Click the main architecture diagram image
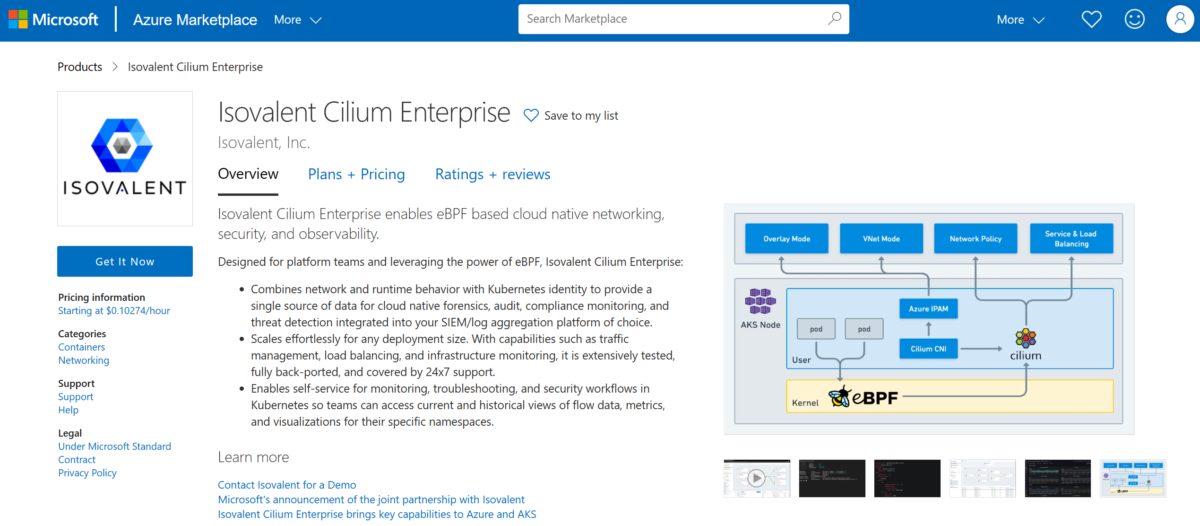The width and height of the screenshot is (1200, 526). [x=929, y=319]
